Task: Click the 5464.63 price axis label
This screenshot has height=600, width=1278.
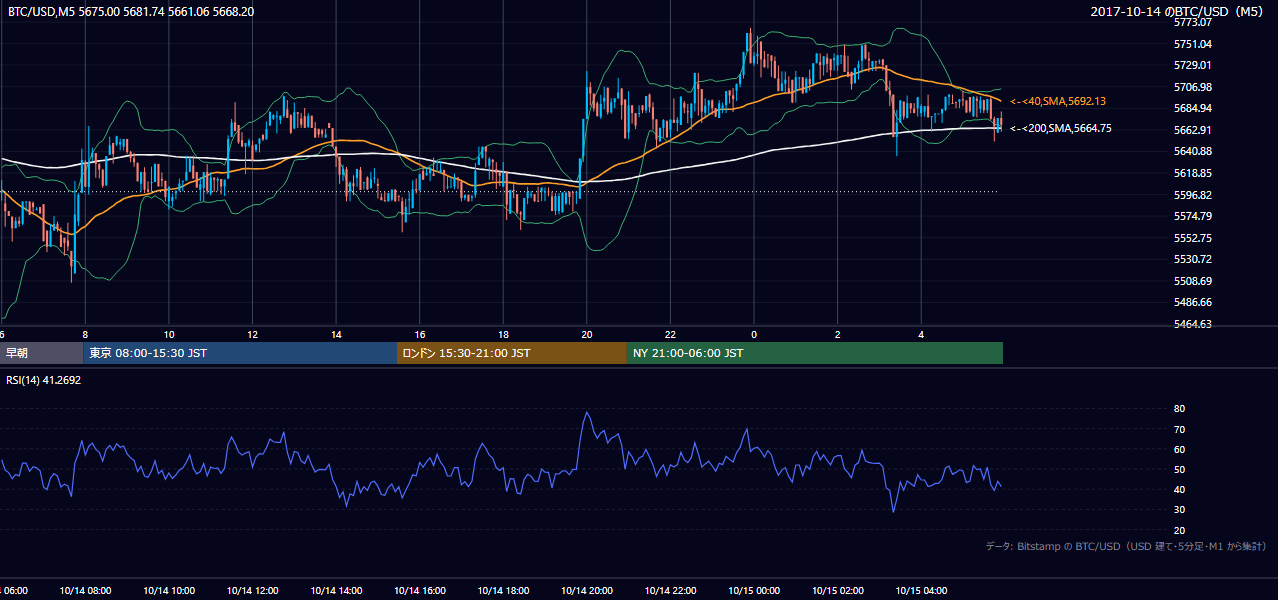Action: (x=1193, y=324)
